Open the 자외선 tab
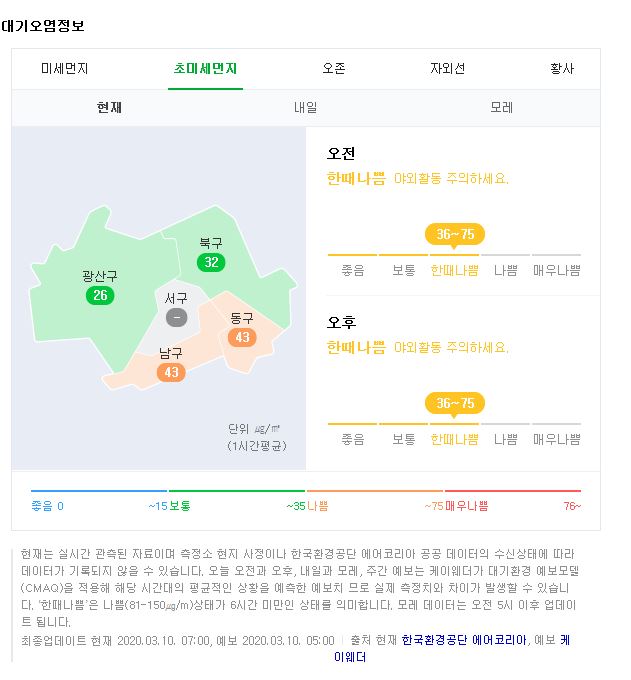This screenshot has height=680, width=631. click(448, 69)
